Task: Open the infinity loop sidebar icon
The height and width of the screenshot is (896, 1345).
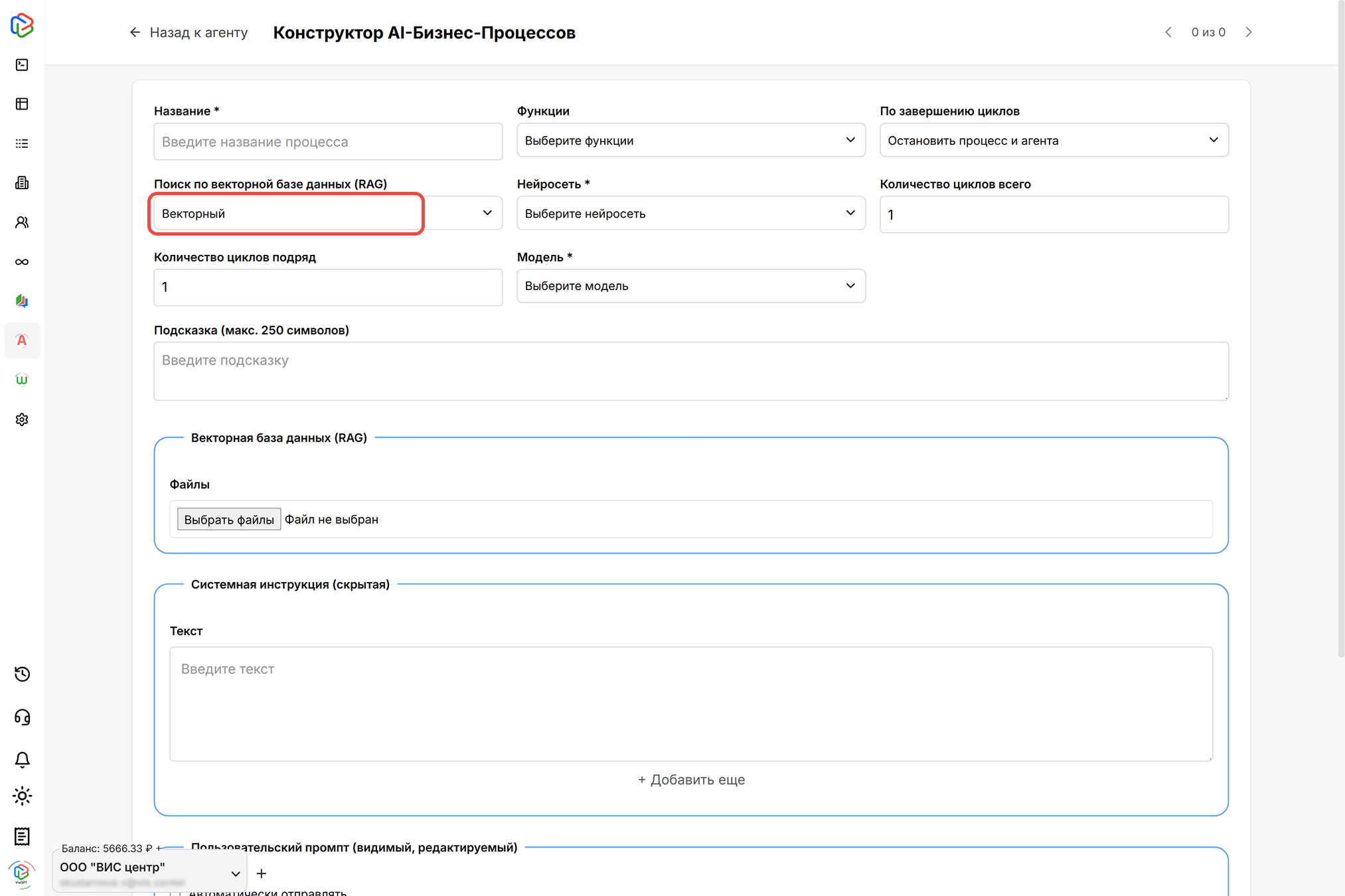Action: tap(22, 261)
